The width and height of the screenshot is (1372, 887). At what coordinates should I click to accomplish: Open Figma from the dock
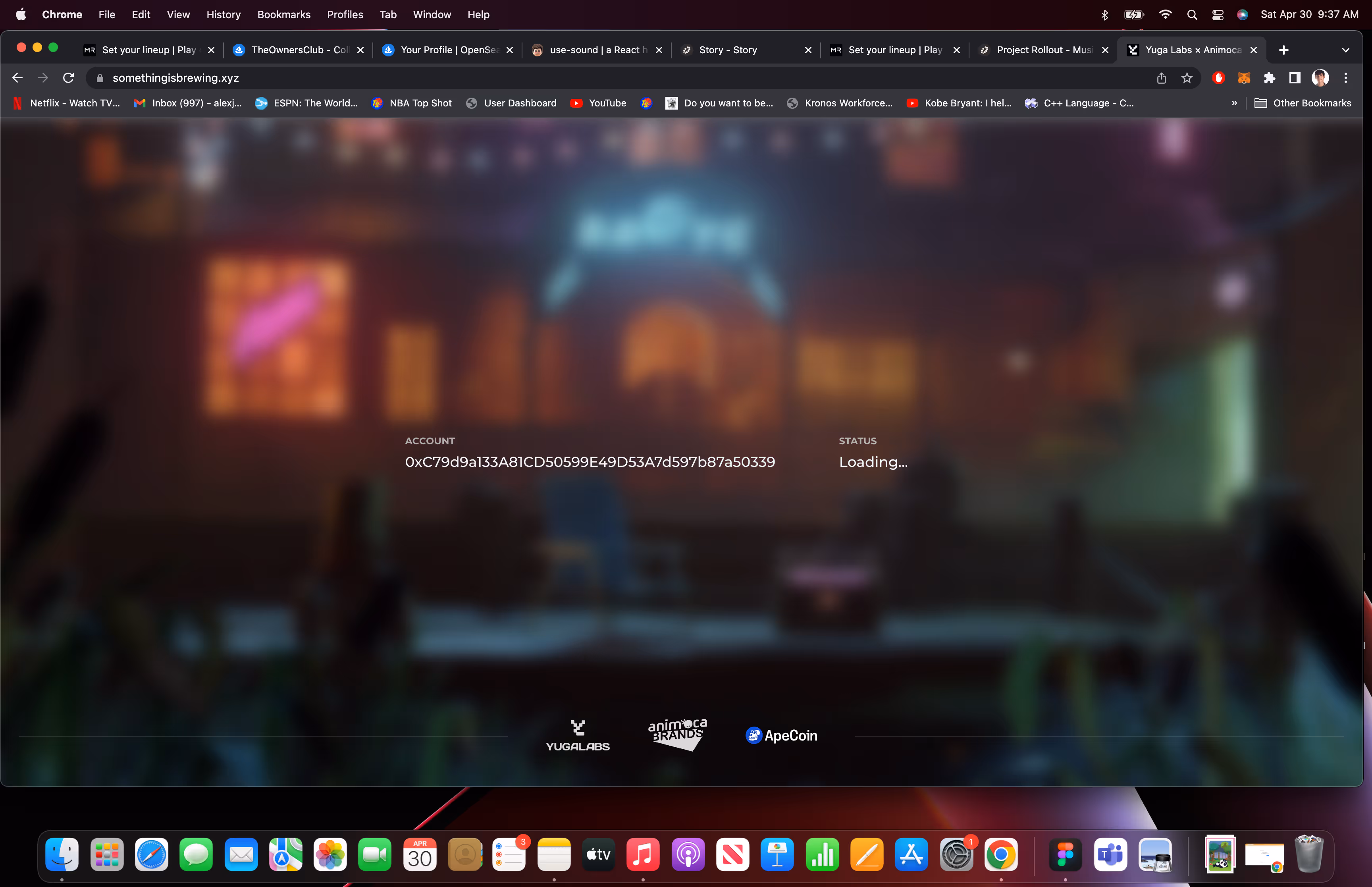[x=1065, y=855]
